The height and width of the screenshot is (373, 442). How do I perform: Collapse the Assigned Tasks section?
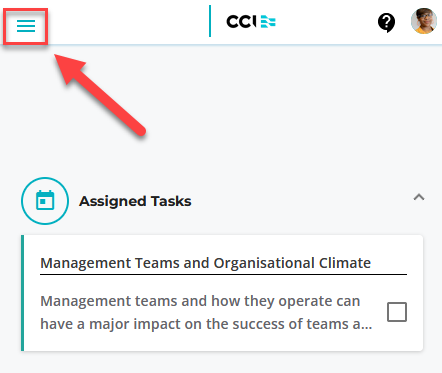click(x=419, y=197)
